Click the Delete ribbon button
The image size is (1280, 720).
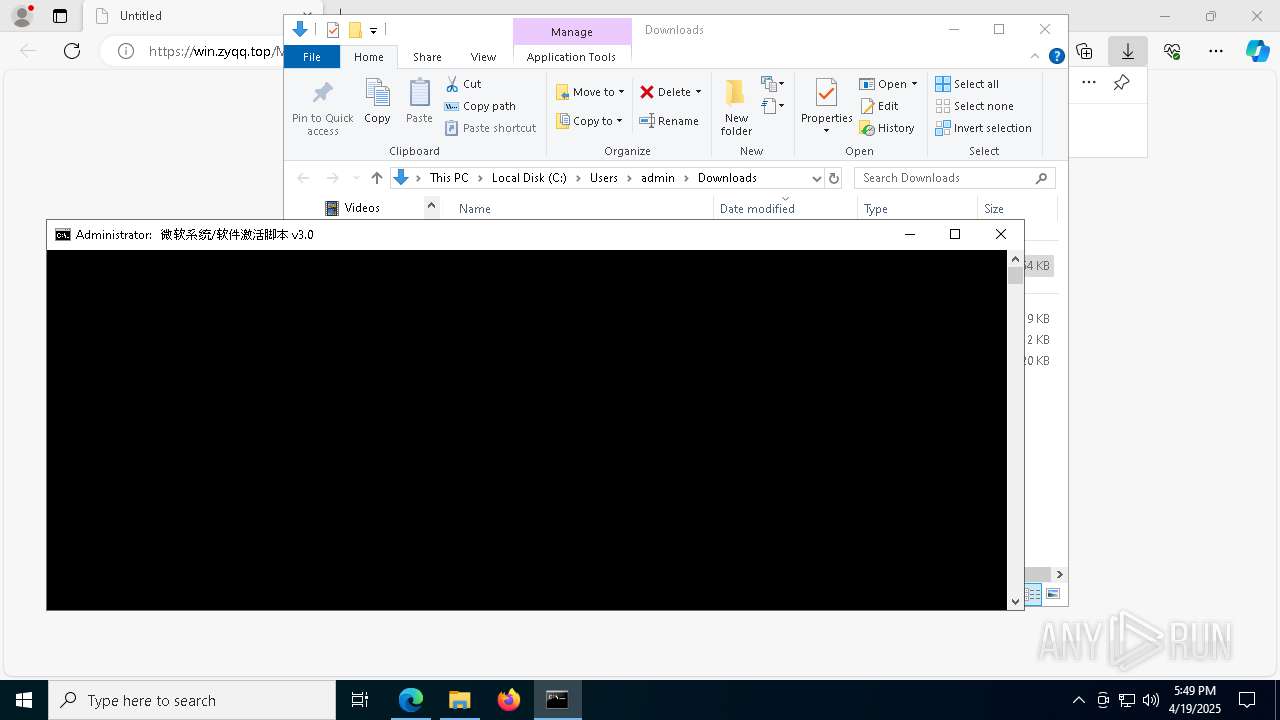665,92
